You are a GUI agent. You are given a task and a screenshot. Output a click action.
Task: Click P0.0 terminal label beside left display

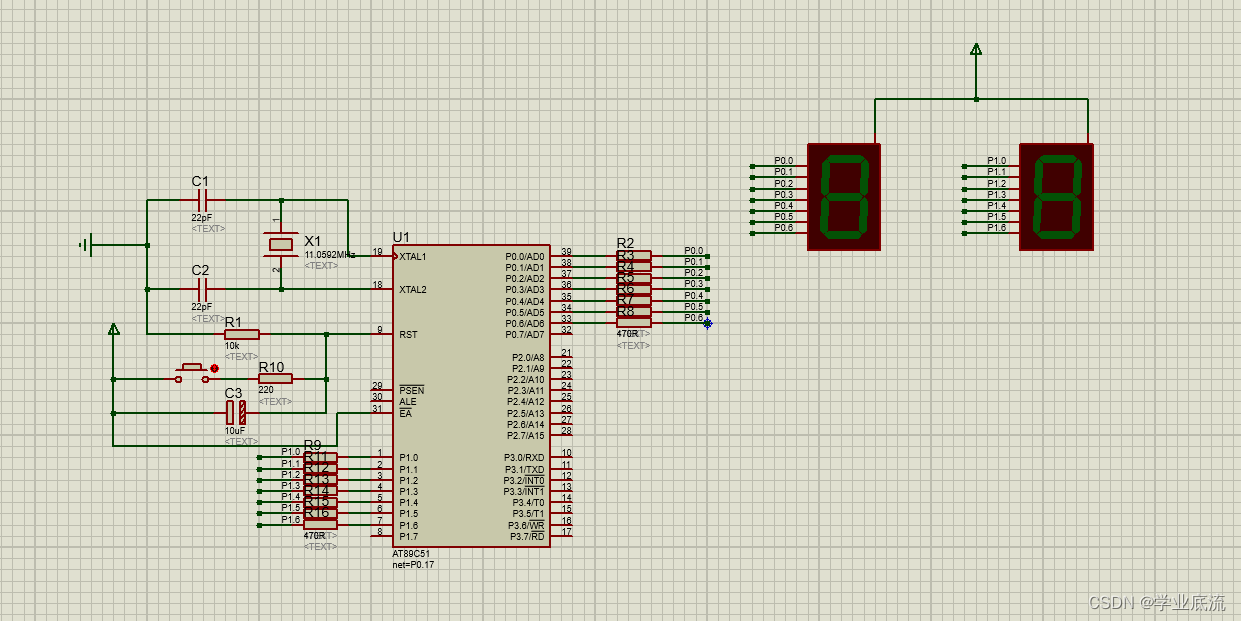coord(783,160)
